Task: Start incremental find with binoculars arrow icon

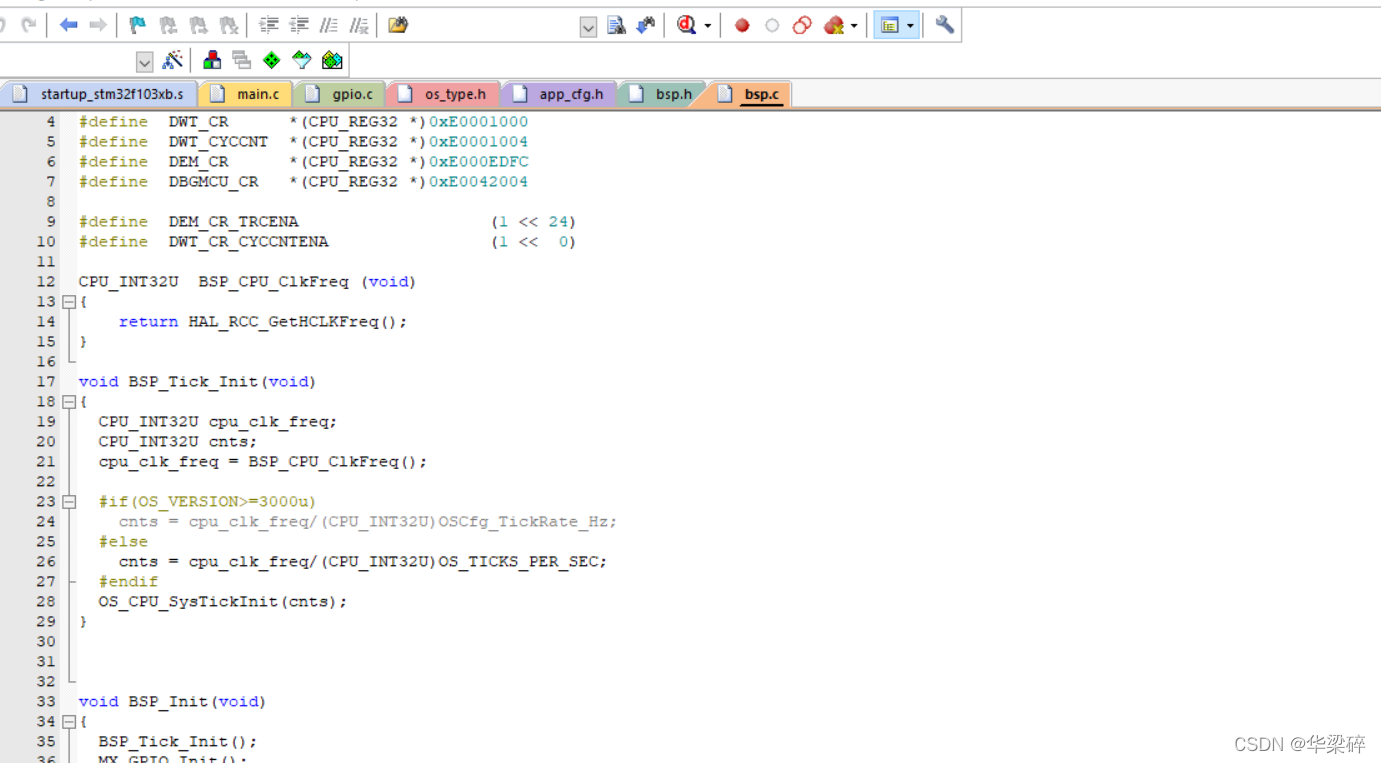Action: click(x=646, y=25)
